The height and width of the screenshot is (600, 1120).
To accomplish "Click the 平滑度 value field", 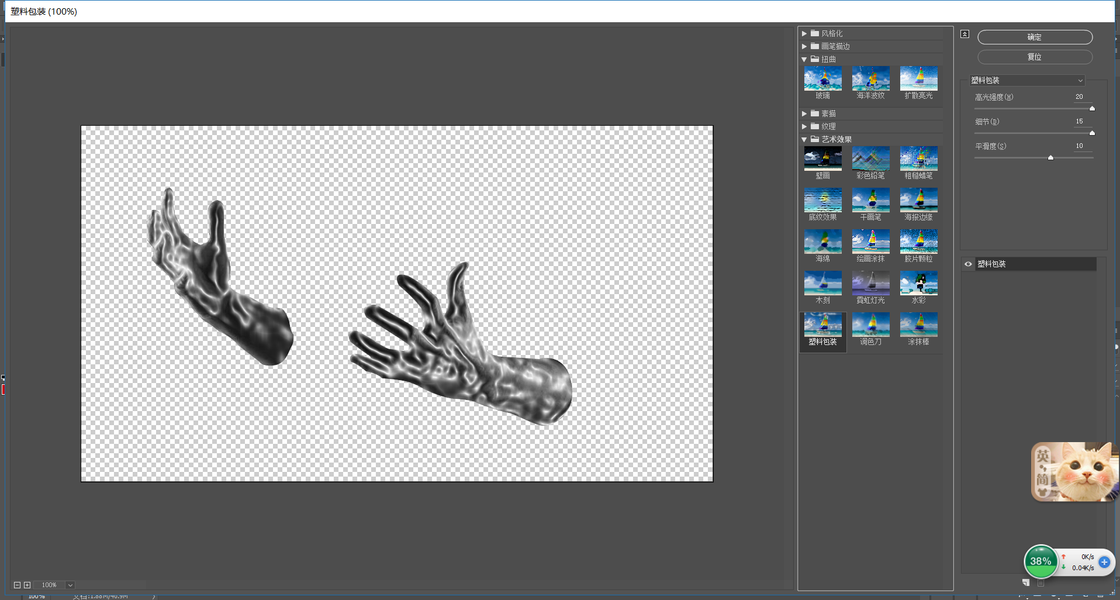I will tap(1081, 146).
